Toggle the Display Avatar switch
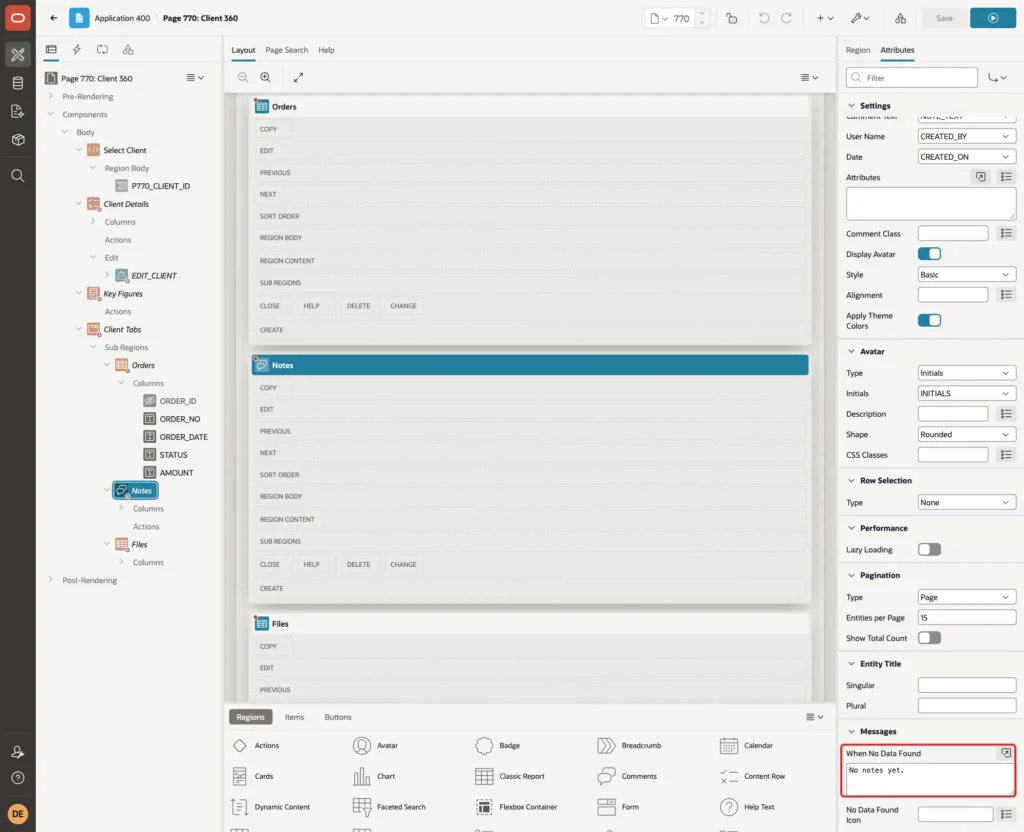 click(x=929, y=254)
